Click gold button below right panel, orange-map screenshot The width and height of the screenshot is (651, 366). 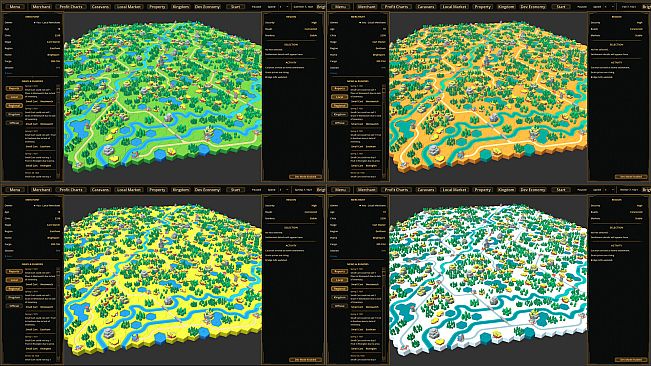pos(631,177)
